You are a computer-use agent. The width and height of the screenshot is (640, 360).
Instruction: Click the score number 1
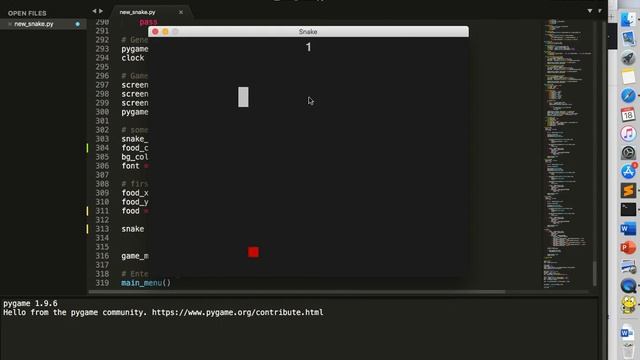click(309, 47)
